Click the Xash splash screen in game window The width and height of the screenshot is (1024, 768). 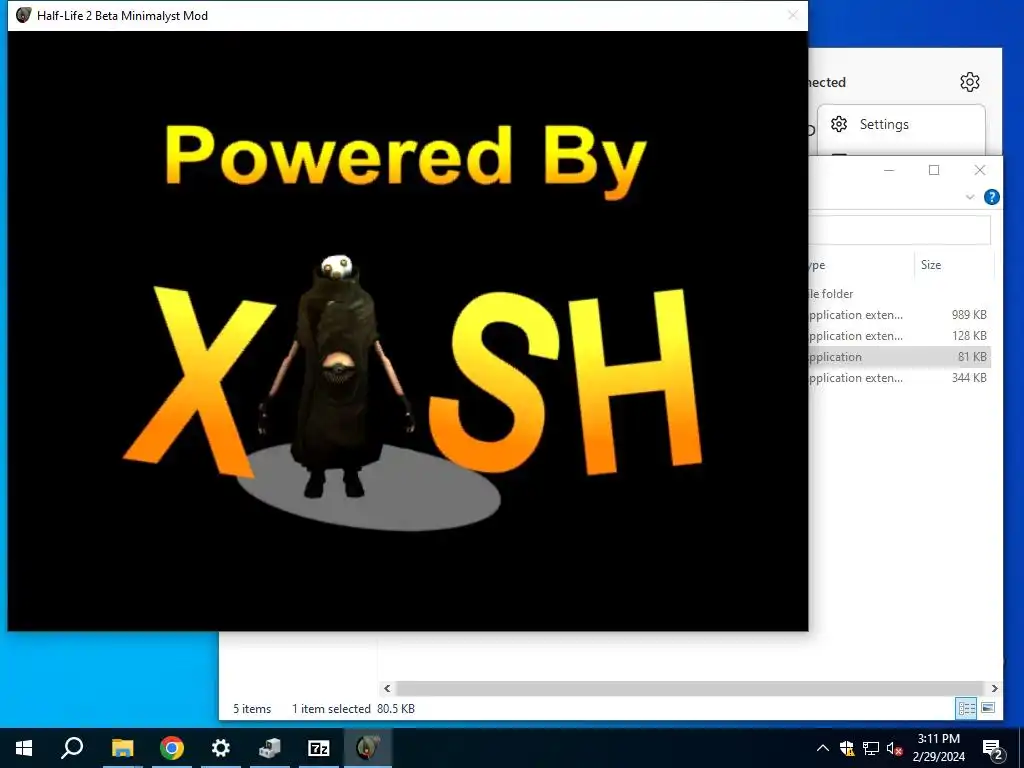point(408,330)
